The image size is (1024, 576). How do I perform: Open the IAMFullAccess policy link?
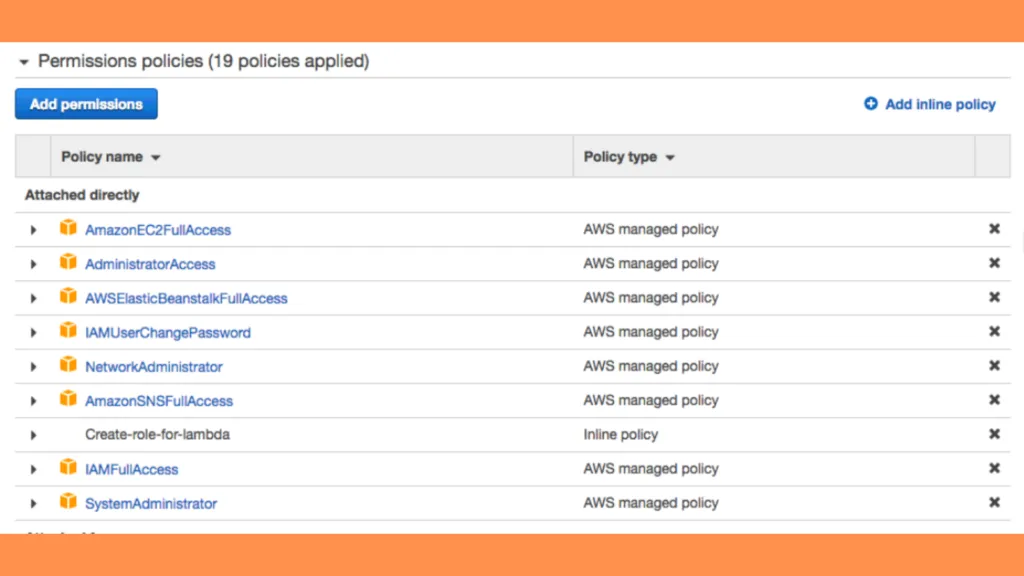(x=131, y=469)
